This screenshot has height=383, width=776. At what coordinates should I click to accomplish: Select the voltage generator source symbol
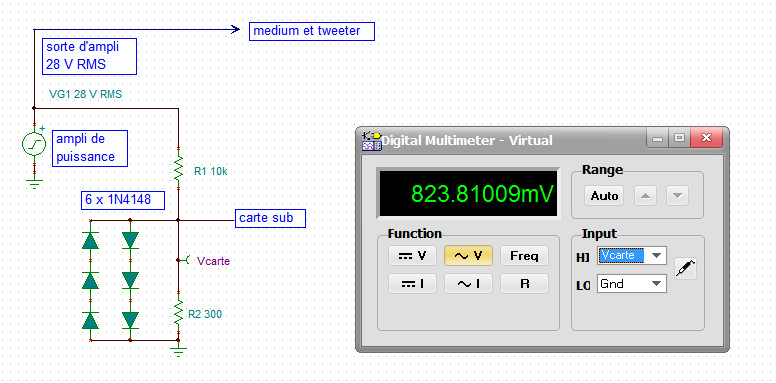34,144
